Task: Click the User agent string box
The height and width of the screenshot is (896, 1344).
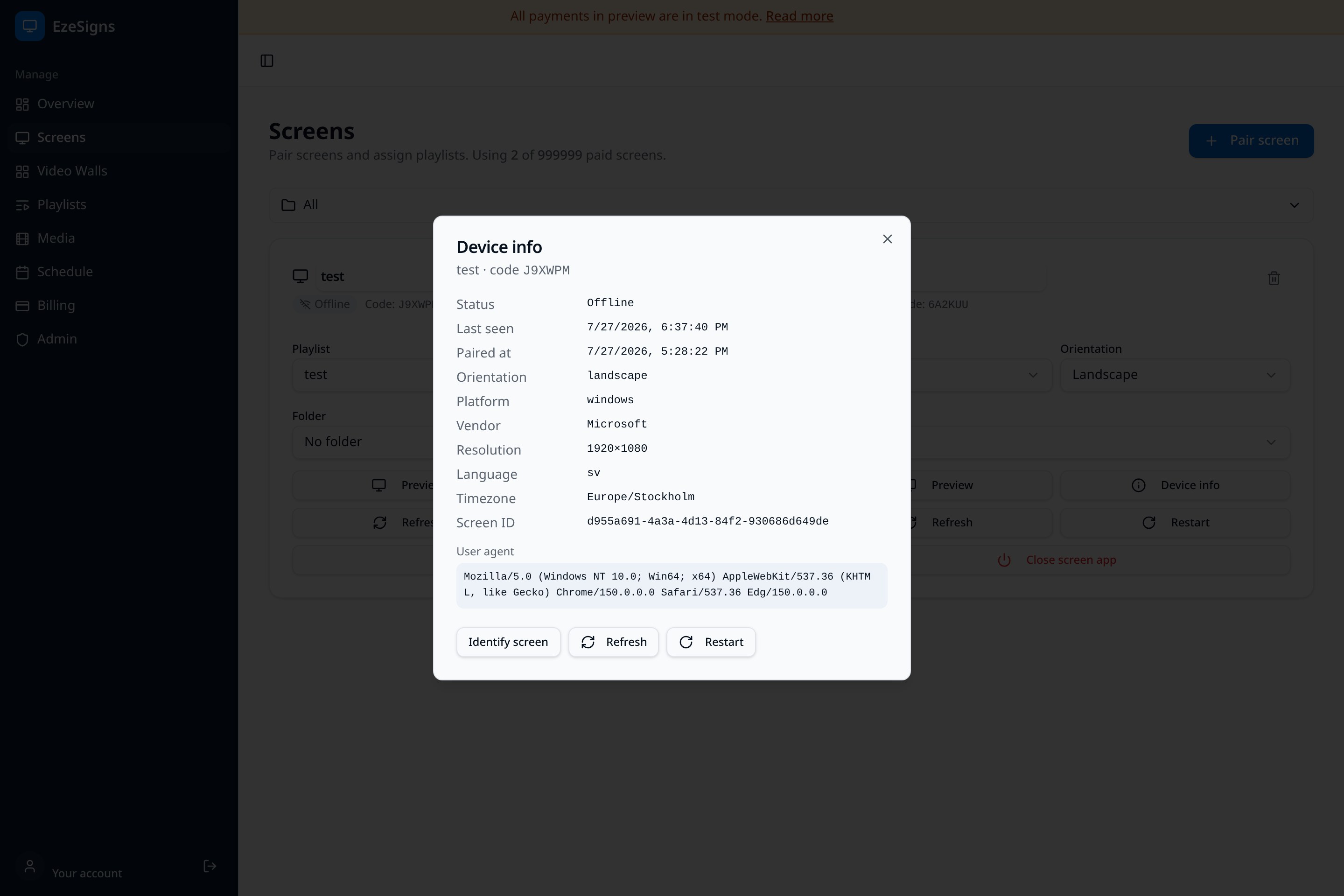Action: click(x=672, y=585)
